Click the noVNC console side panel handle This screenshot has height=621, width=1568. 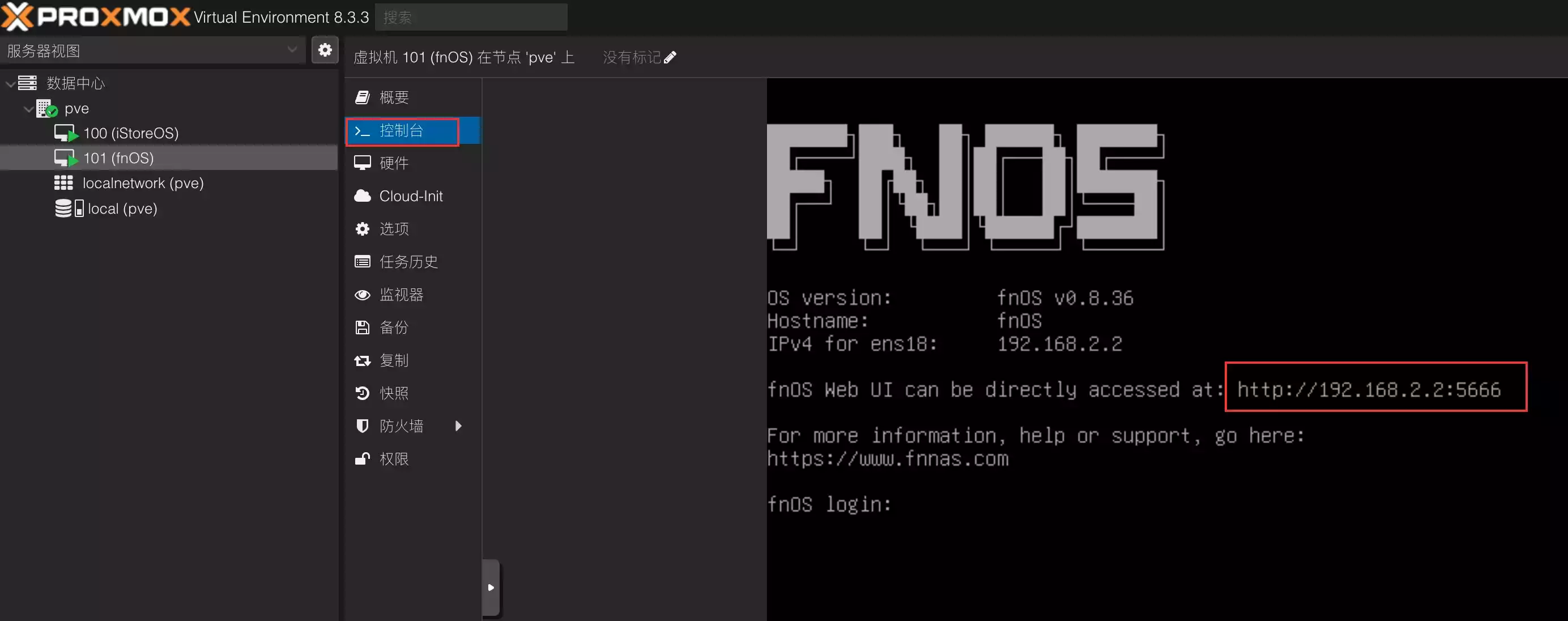(491, 588)
